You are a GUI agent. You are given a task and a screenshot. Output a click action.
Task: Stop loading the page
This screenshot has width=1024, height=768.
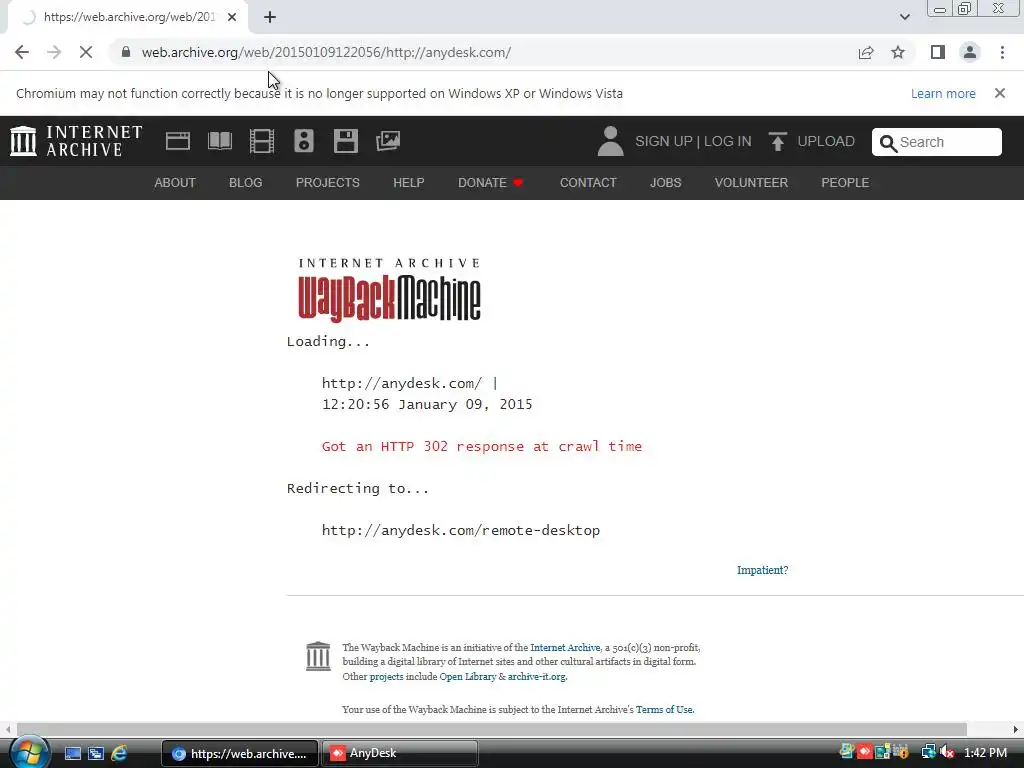pos(86,52)
